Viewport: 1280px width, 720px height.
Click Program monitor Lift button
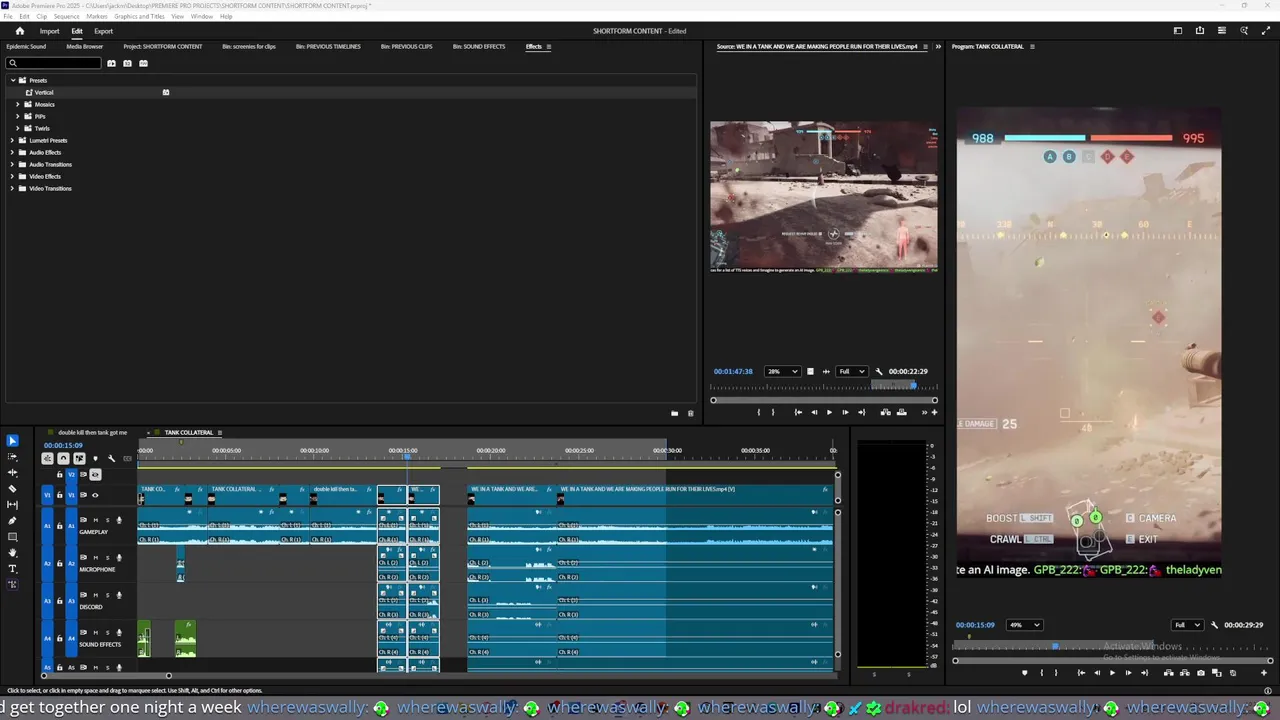click(1169, 673)
